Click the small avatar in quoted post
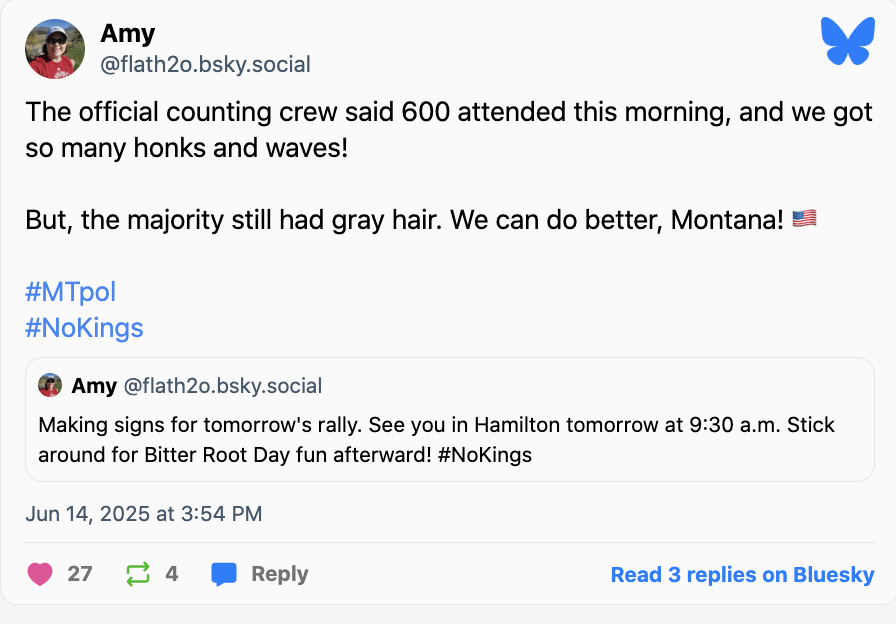The height and width of the screenshot is (624, 896). click(x=50, y=385)
